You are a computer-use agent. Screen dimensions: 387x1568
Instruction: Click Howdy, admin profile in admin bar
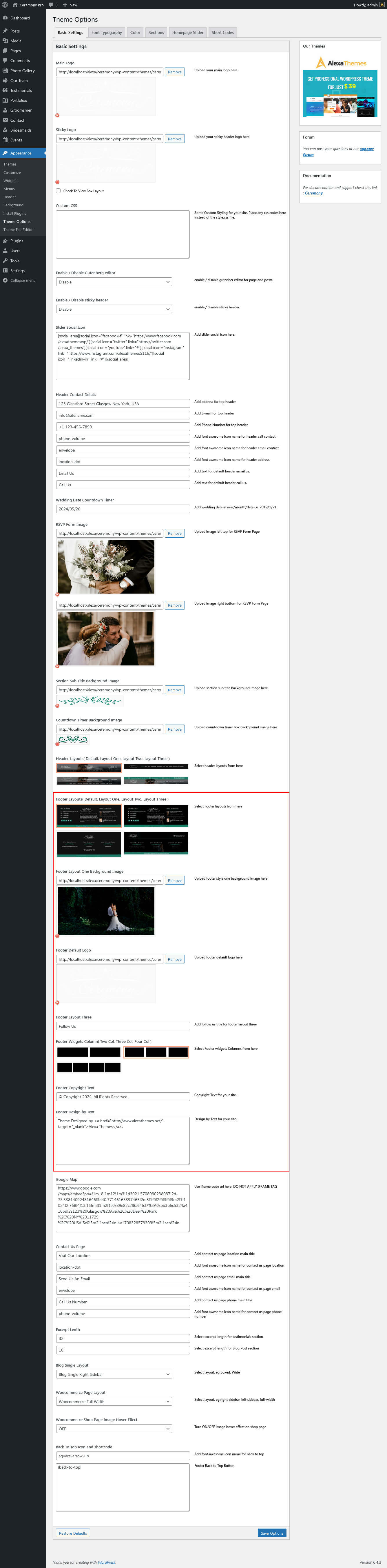click(x=369, y=4)
